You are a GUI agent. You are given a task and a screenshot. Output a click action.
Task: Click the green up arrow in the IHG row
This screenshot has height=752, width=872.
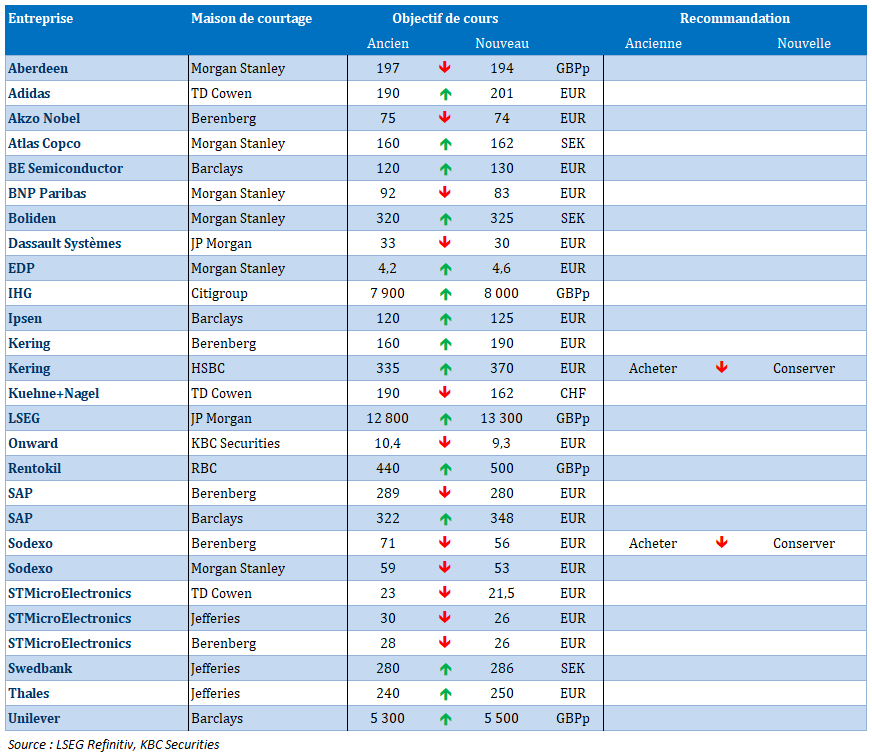(445, 293)
